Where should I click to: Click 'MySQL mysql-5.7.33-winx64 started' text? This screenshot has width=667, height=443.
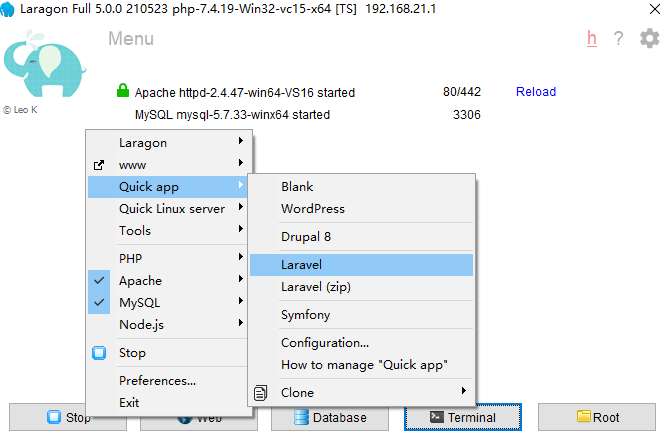pyautogui.click(x=232, y=115)
